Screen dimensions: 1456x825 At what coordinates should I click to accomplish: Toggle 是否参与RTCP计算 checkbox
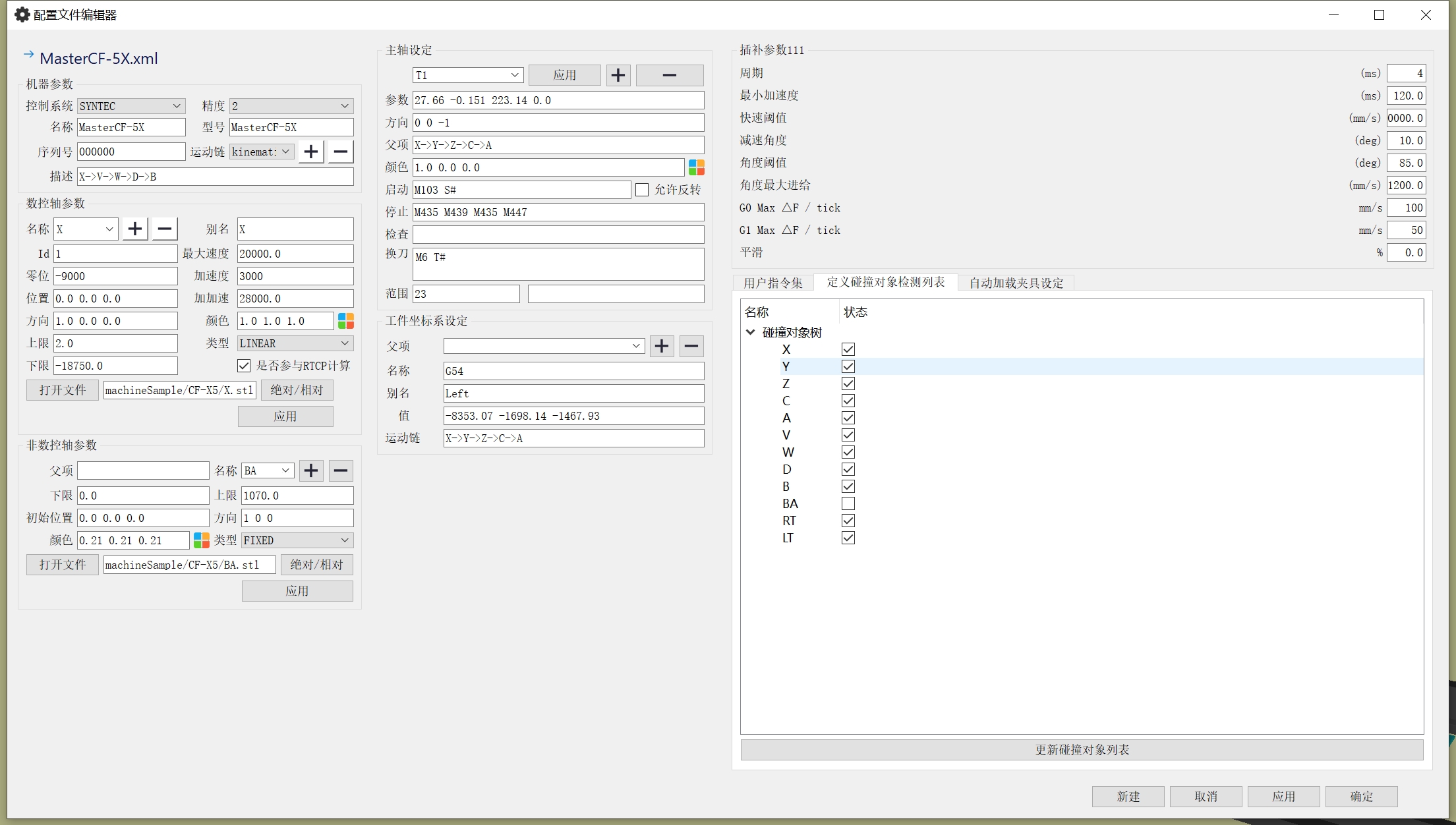tap(244, 366)
